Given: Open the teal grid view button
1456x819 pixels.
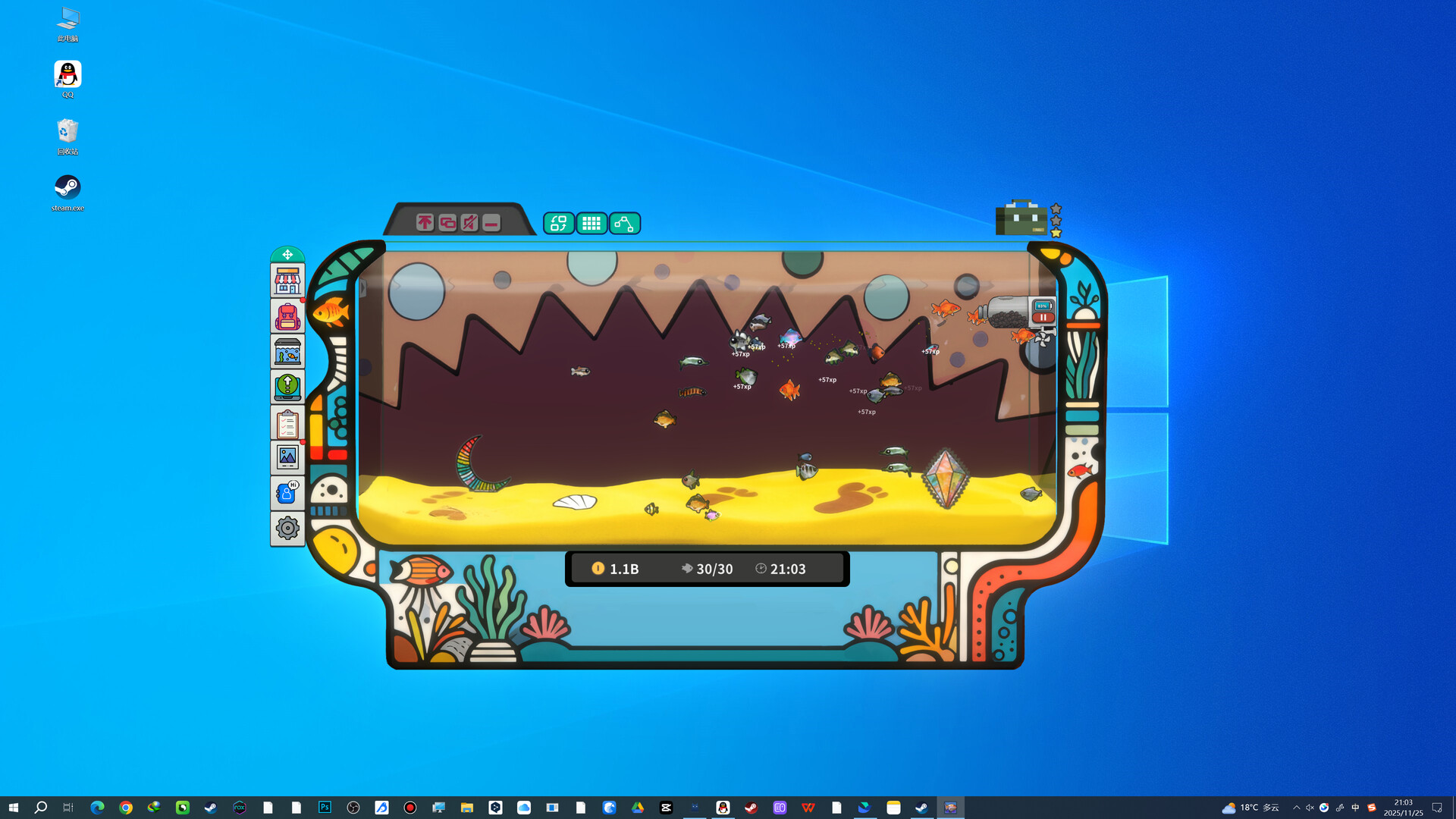Looking at the screenshot, I should (591, 223).
